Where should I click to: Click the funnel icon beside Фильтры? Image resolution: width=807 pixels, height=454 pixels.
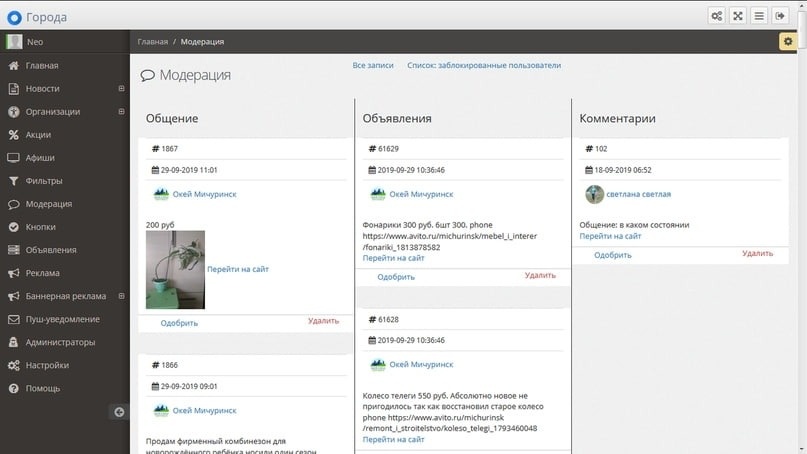point(13,181)
